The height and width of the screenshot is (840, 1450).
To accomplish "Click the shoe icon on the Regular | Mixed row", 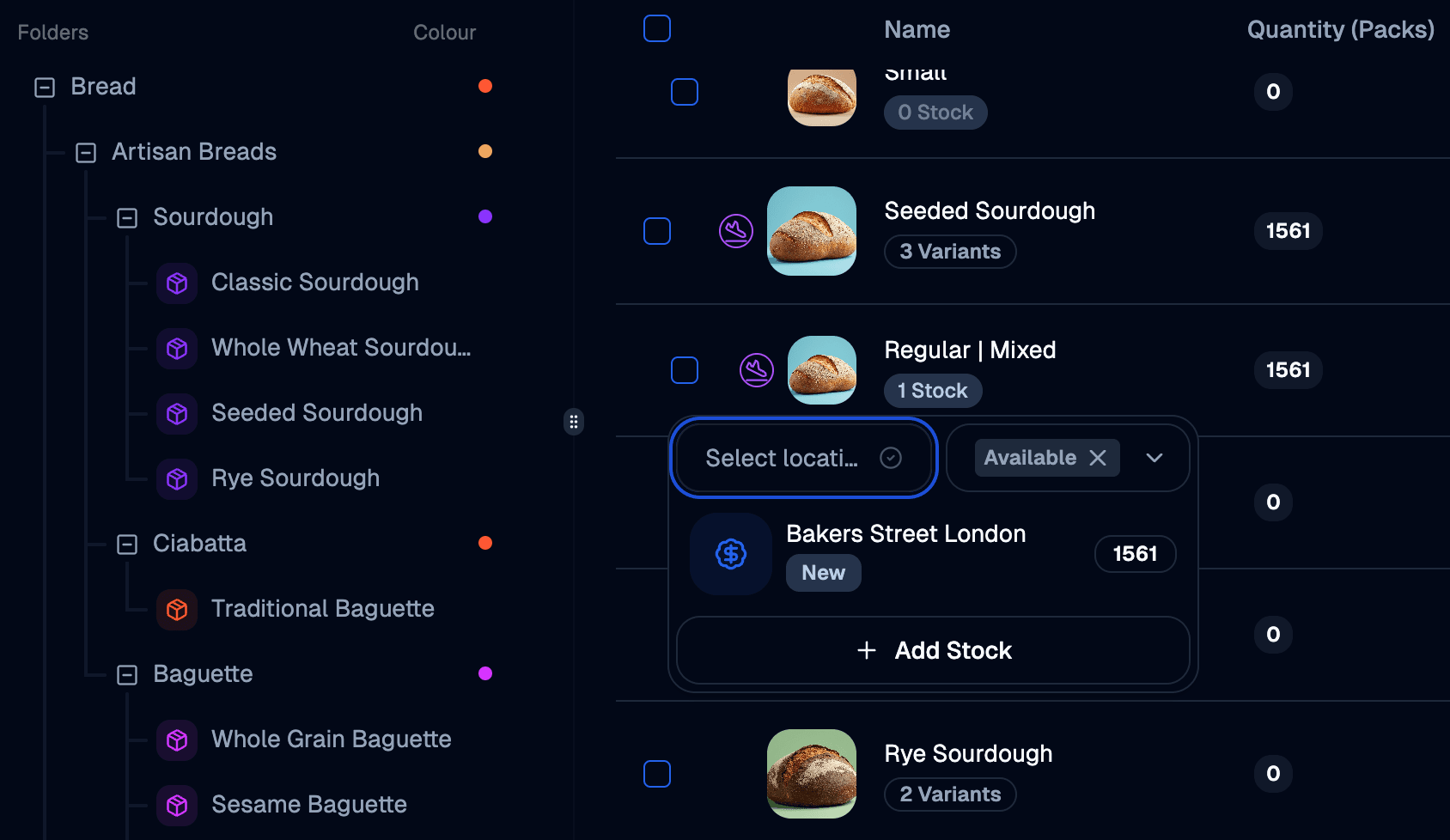I will click(756, 370).
